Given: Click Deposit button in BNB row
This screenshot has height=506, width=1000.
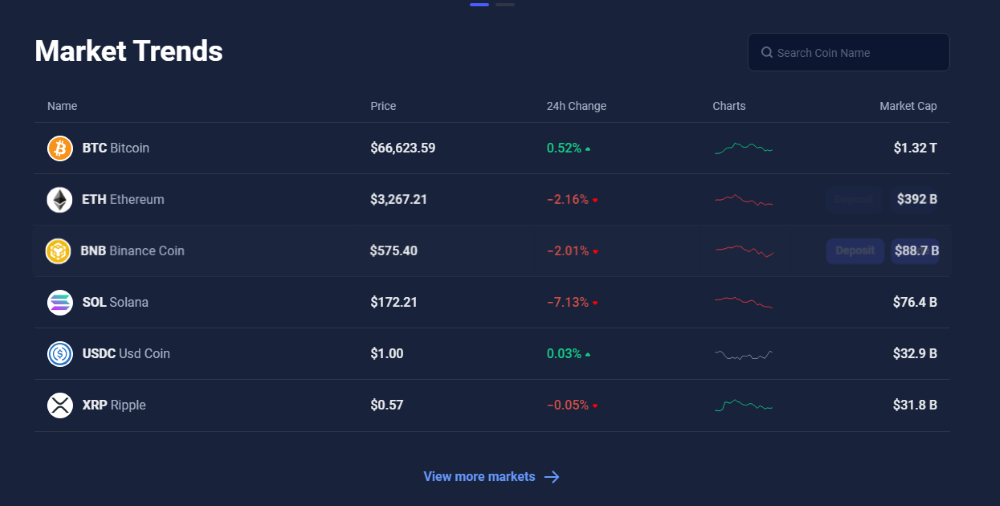Looking at the screenshot, I should tap(855, 251).
